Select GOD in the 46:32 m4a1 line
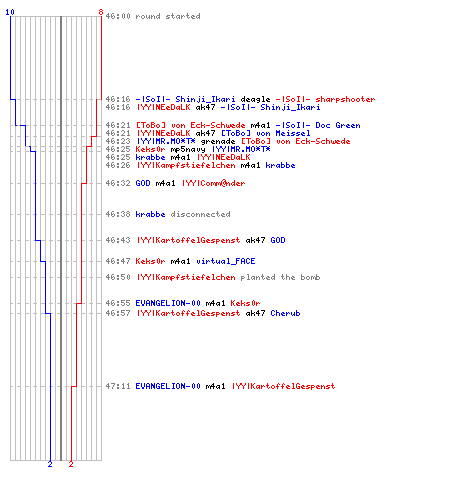Screen dimensions: 450x500 click(143, 183)
